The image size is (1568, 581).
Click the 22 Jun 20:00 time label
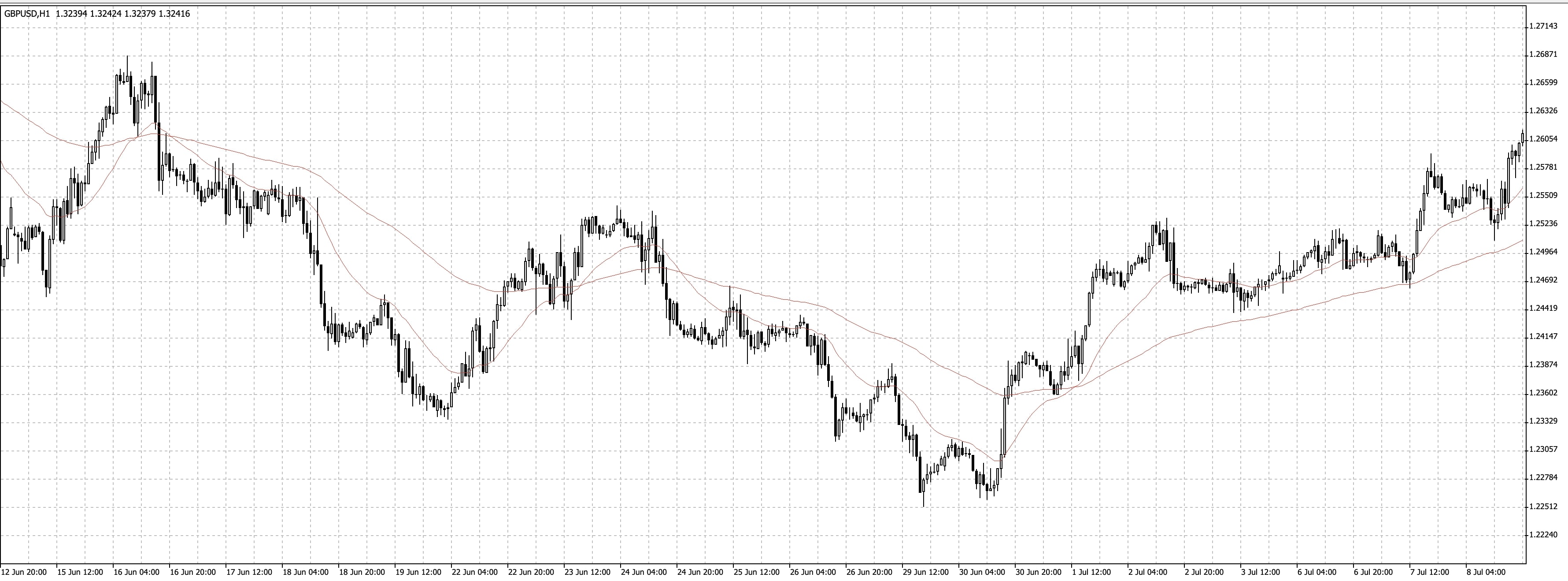pyautogui.click(x=531, y=573)
